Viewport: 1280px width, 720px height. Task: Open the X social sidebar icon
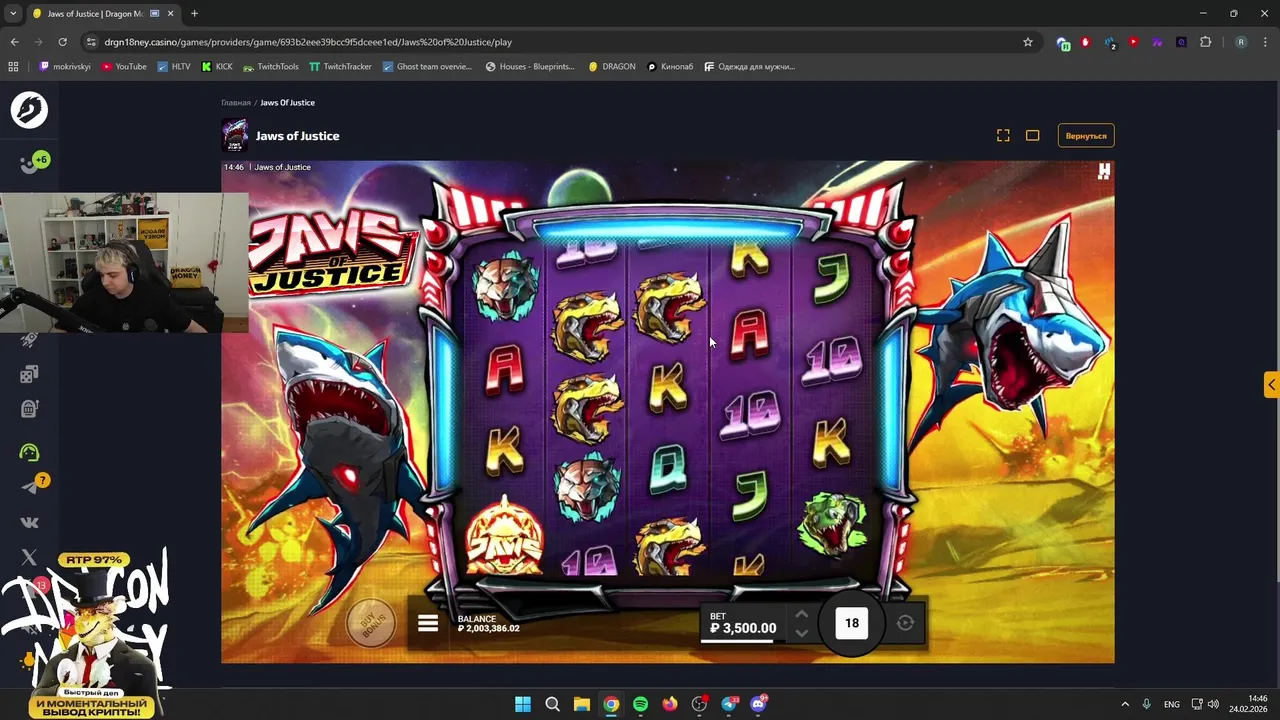point(29,557)
